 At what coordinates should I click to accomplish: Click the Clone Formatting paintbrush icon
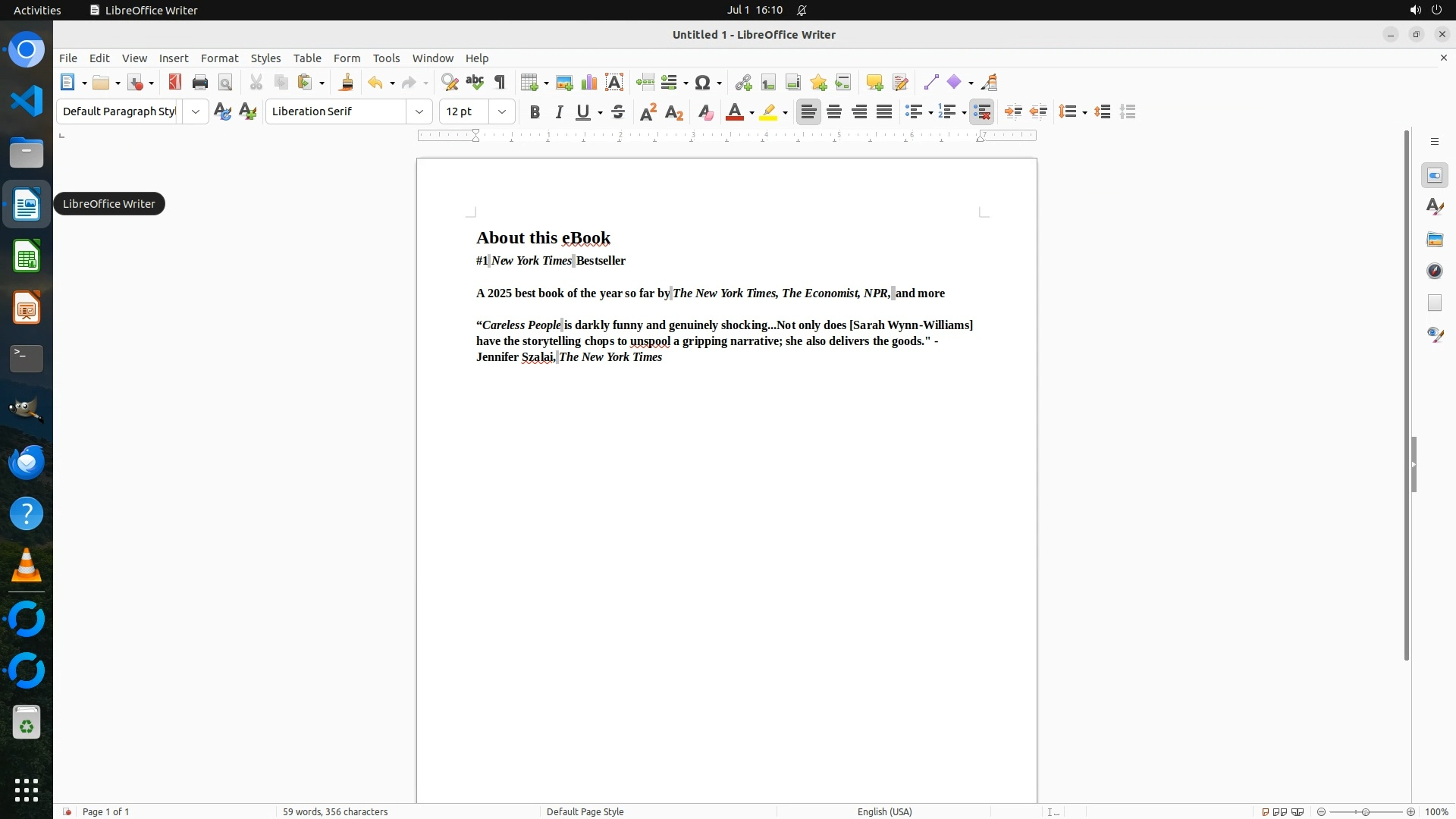click(347, 83)
